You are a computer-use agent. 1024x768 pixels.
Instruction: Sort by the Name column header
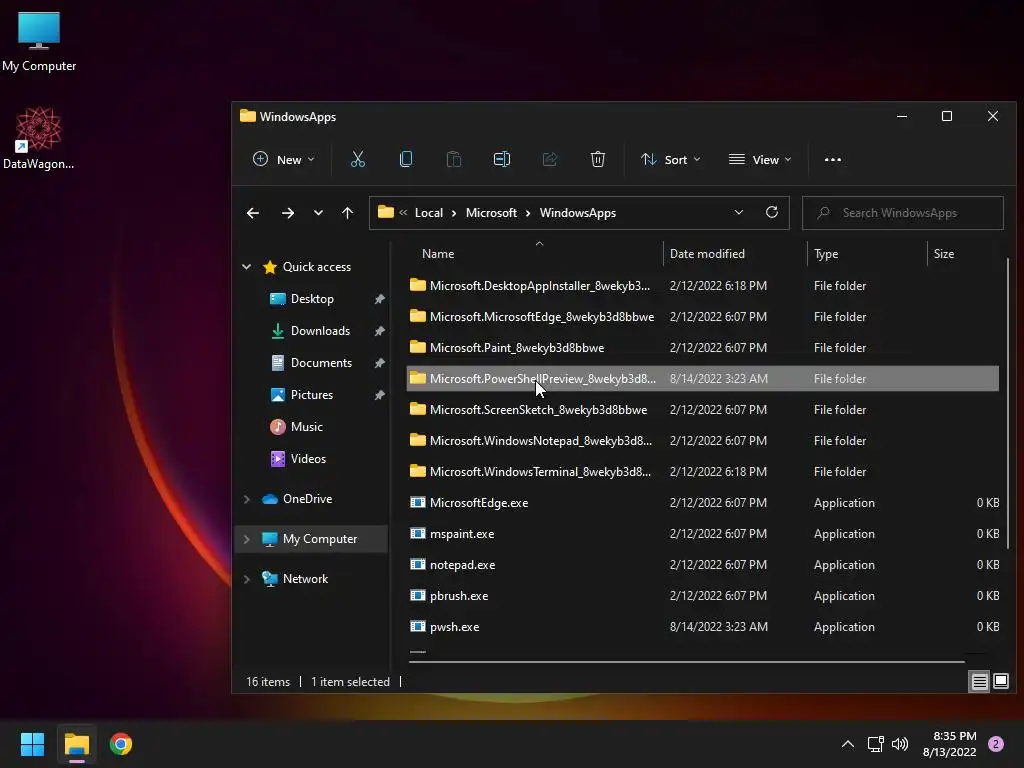438,254
